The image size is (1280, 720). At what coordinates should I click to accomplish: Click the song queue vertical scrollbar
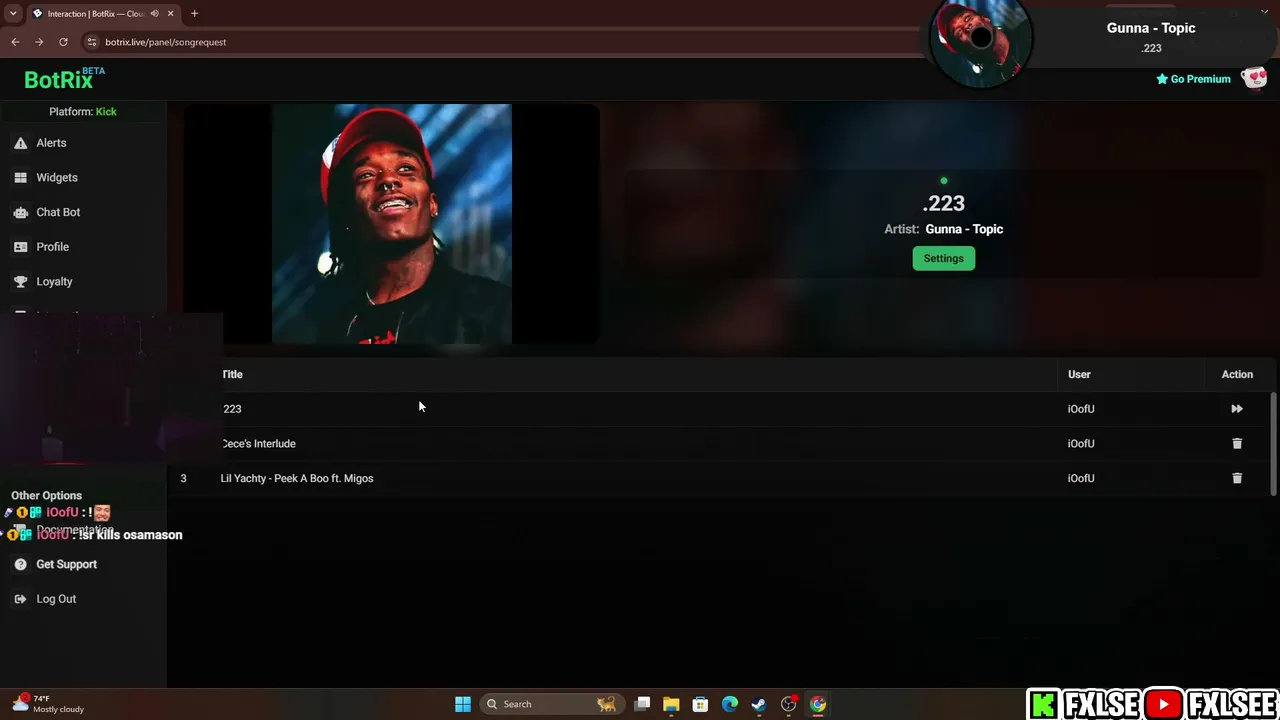(x=1273, y=443)
